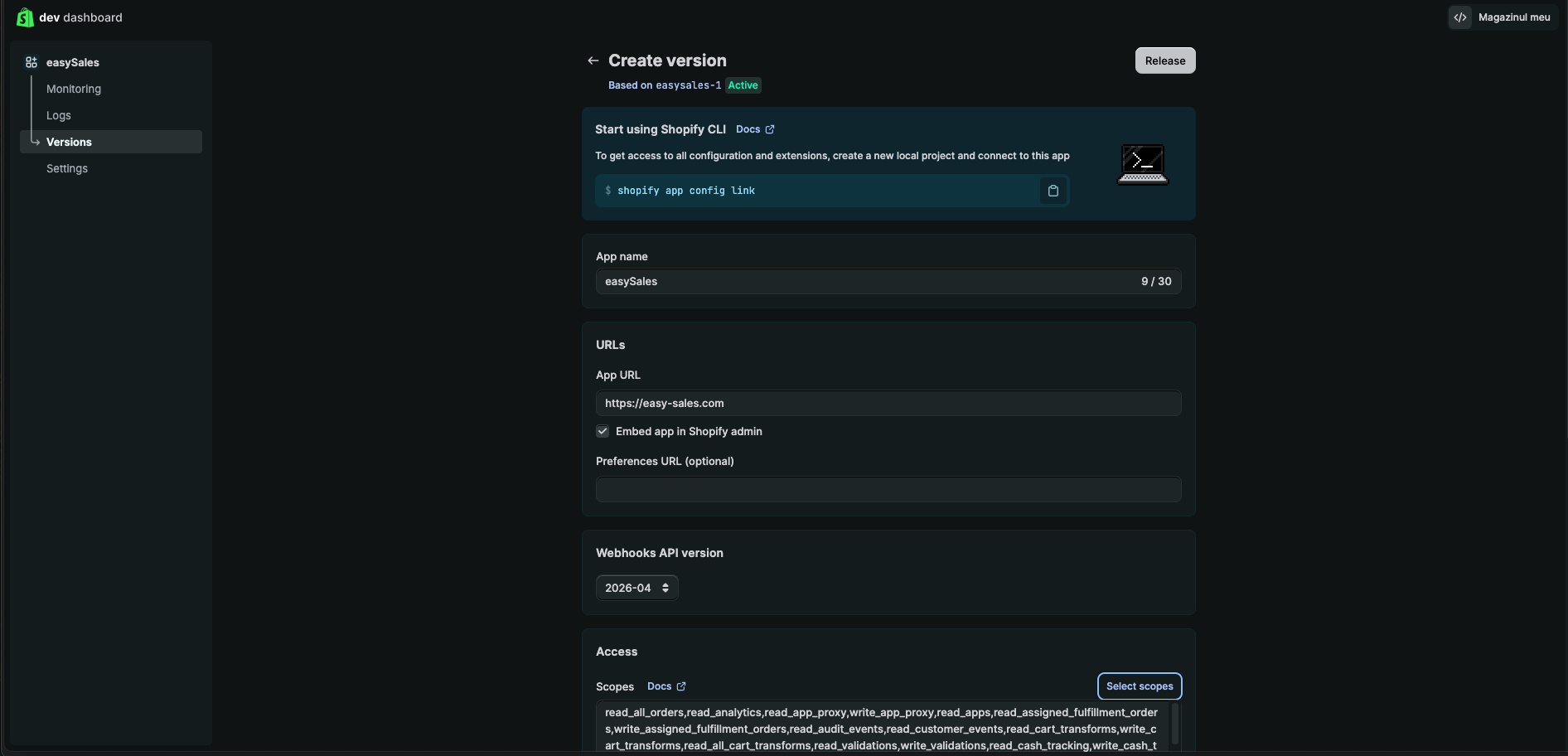The image size is (1568, 756).
Task: Click the Release button
Action: [x=1165, y=61]
